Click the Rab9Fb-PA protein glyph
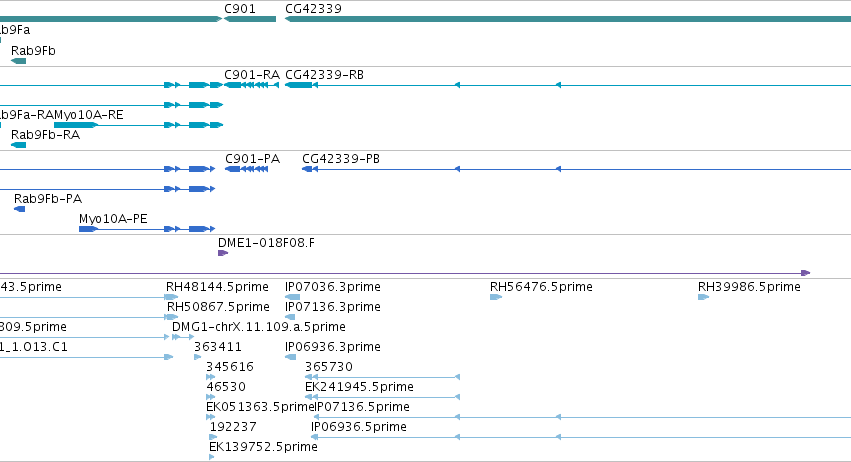 tap(20, 209)
